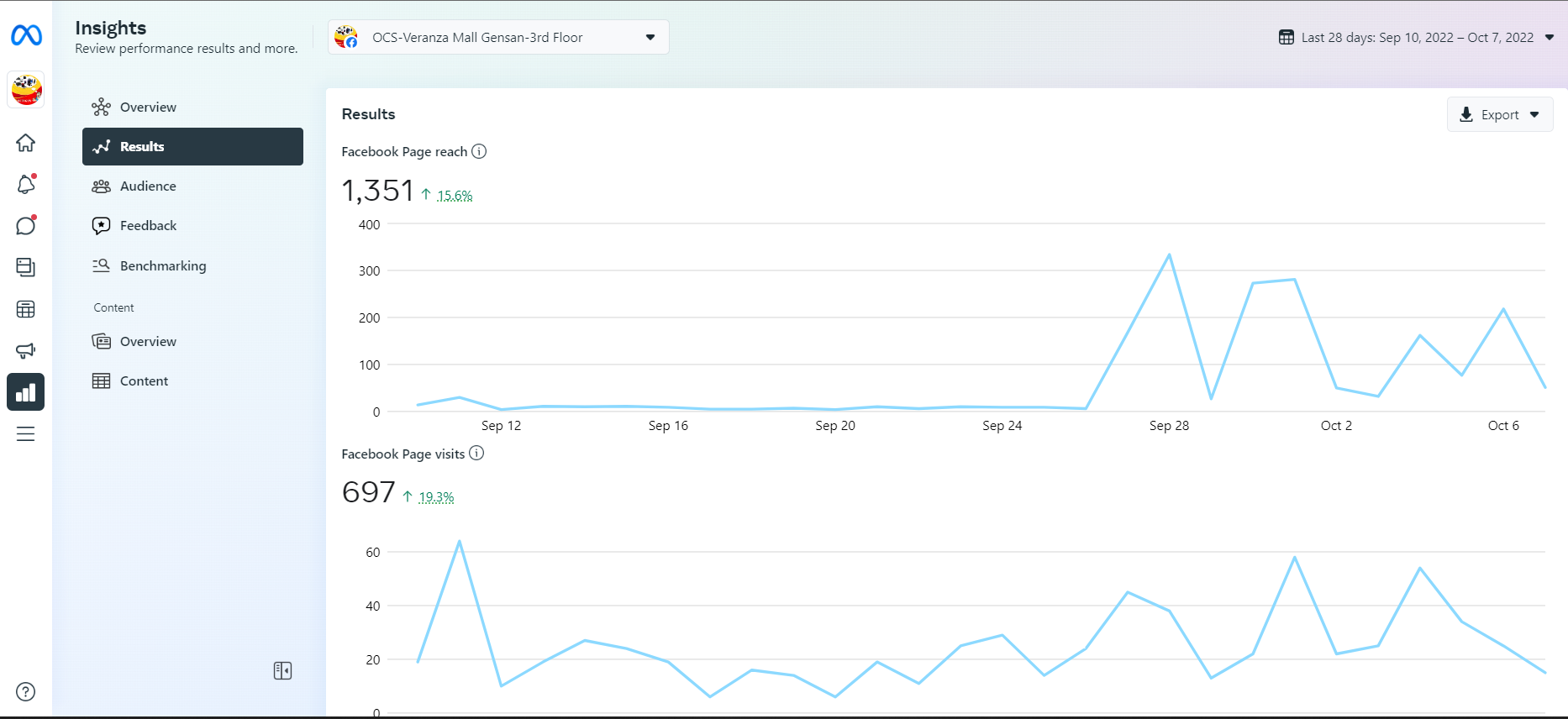Open the Home icon in left rail

click(x=26, y=143)
